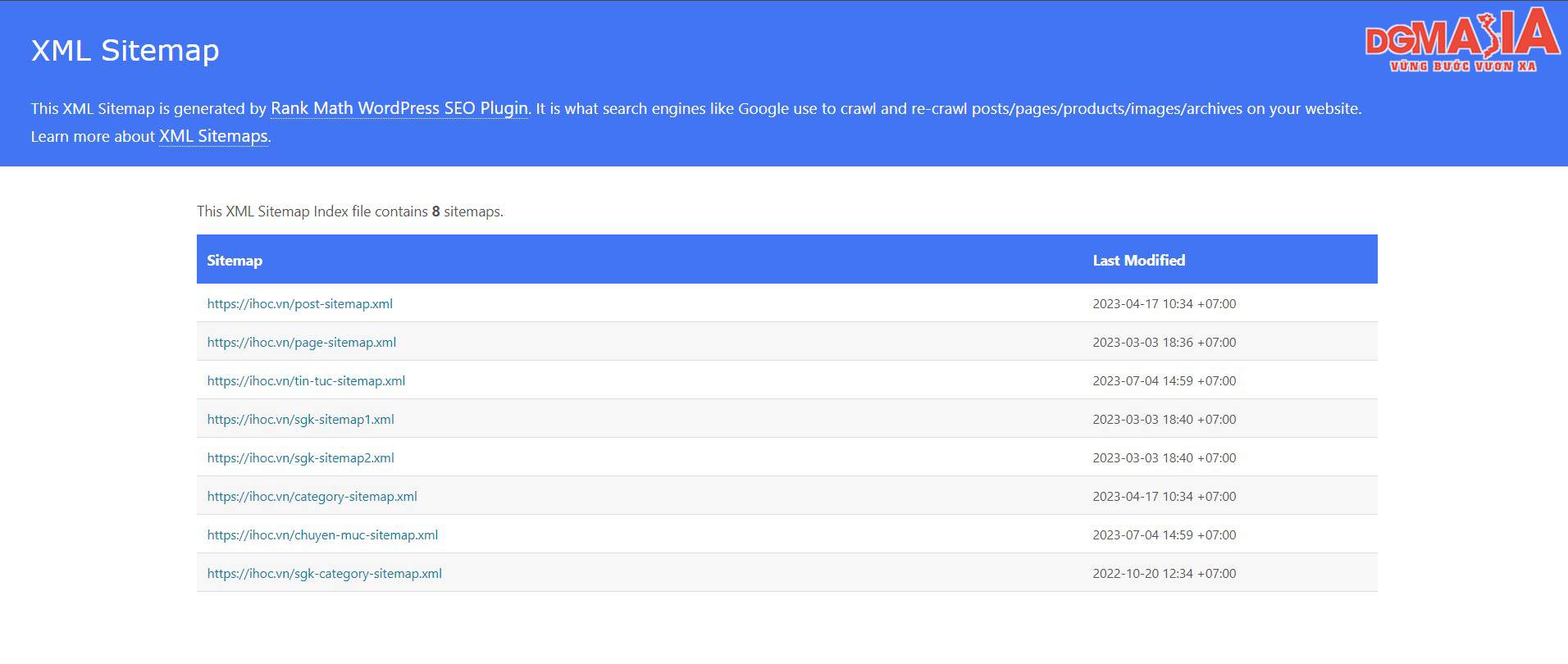This screenshot has height=664, width=1568.
Task: Open the page-sitemap.xml link
Action: [x=302, y=342]
